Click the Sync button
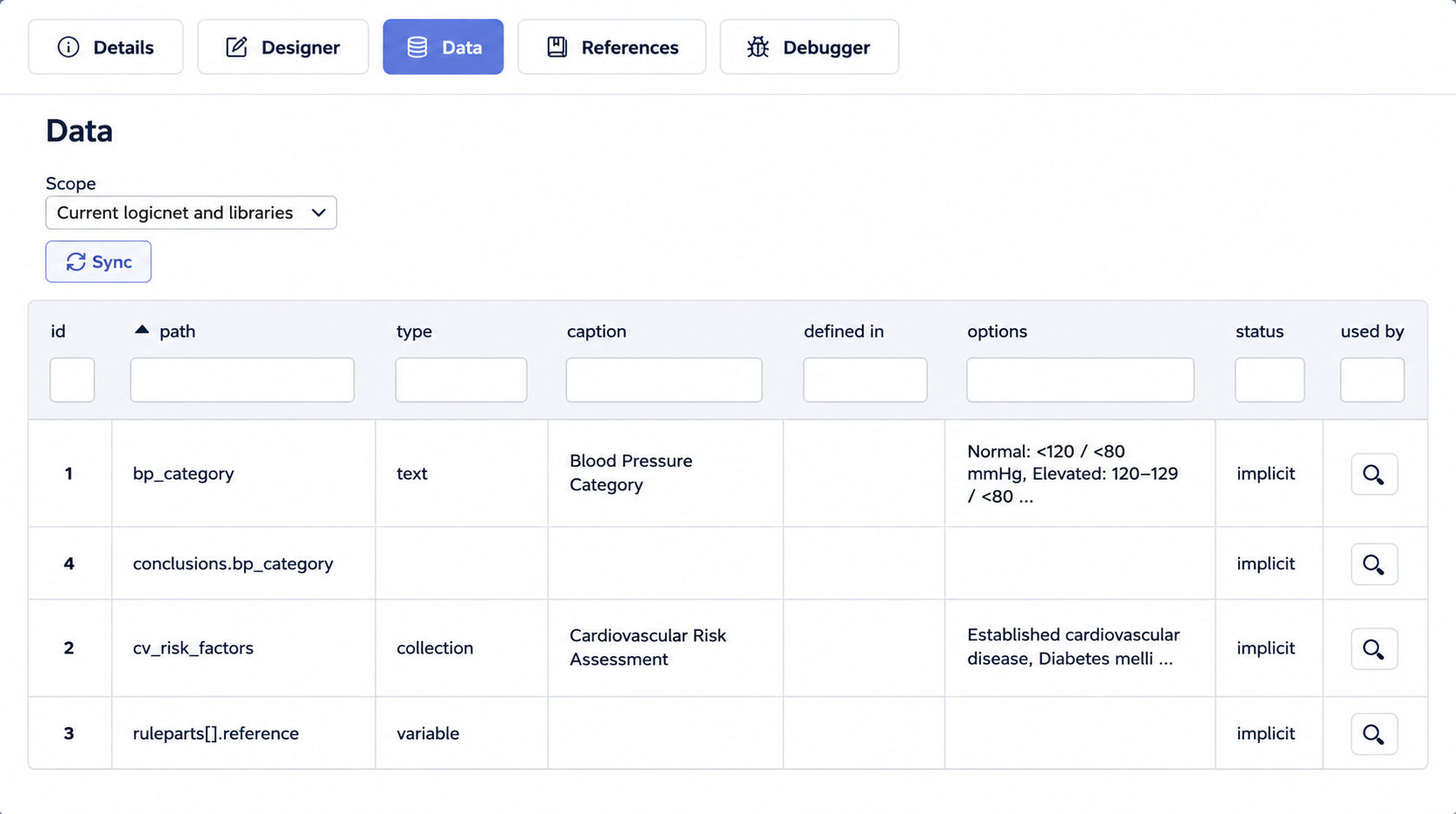 (x=98, y=261)
